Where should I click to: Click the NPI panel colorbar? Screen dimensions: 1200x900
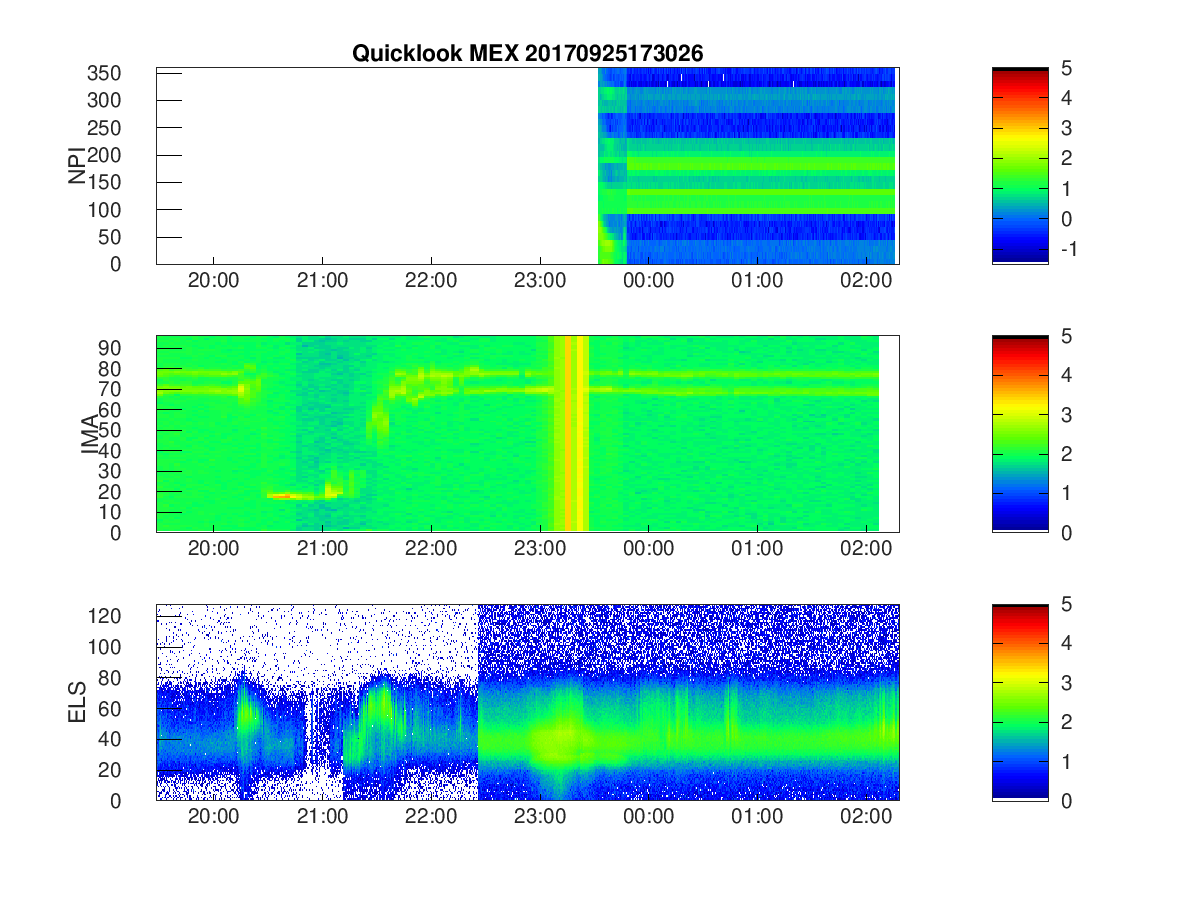pos(1020,165)
